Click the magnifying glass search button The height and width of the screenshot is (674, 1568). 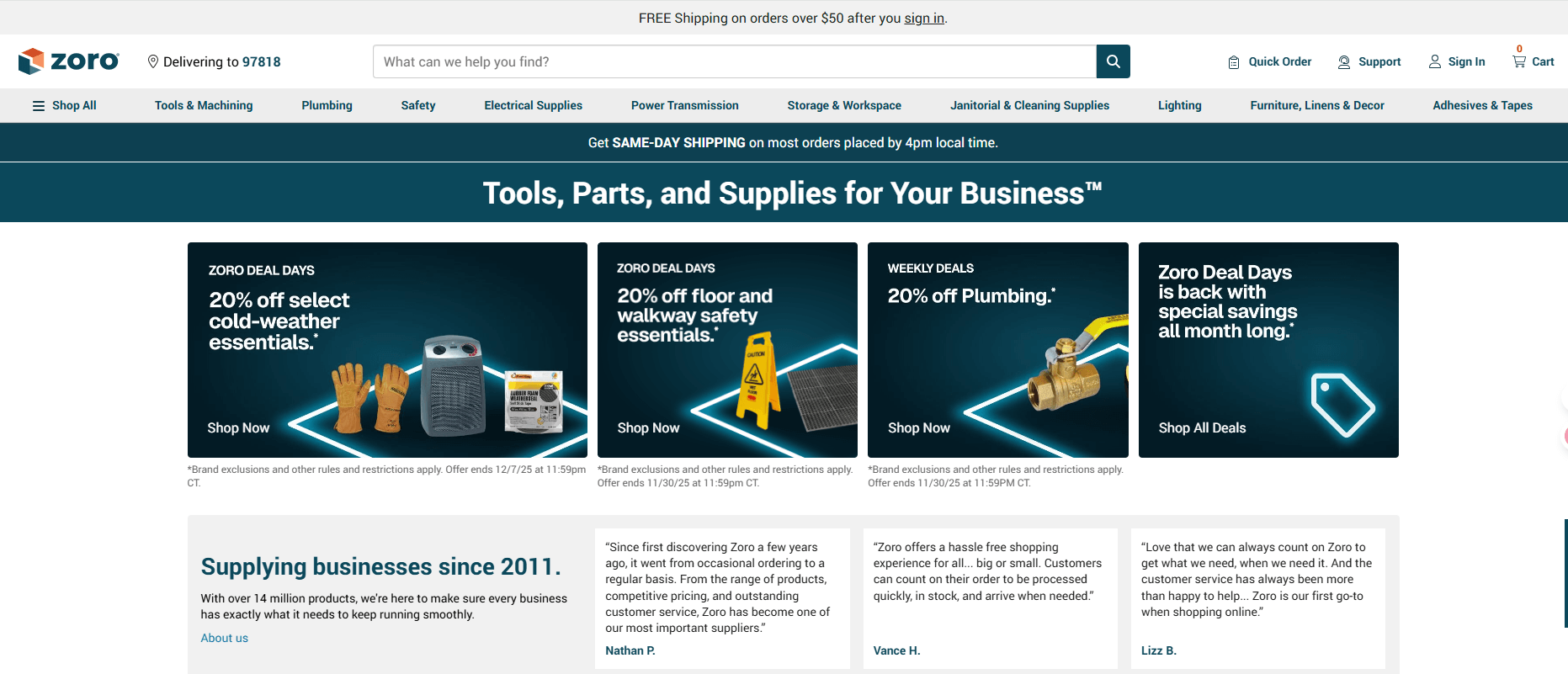point(1113,61)
